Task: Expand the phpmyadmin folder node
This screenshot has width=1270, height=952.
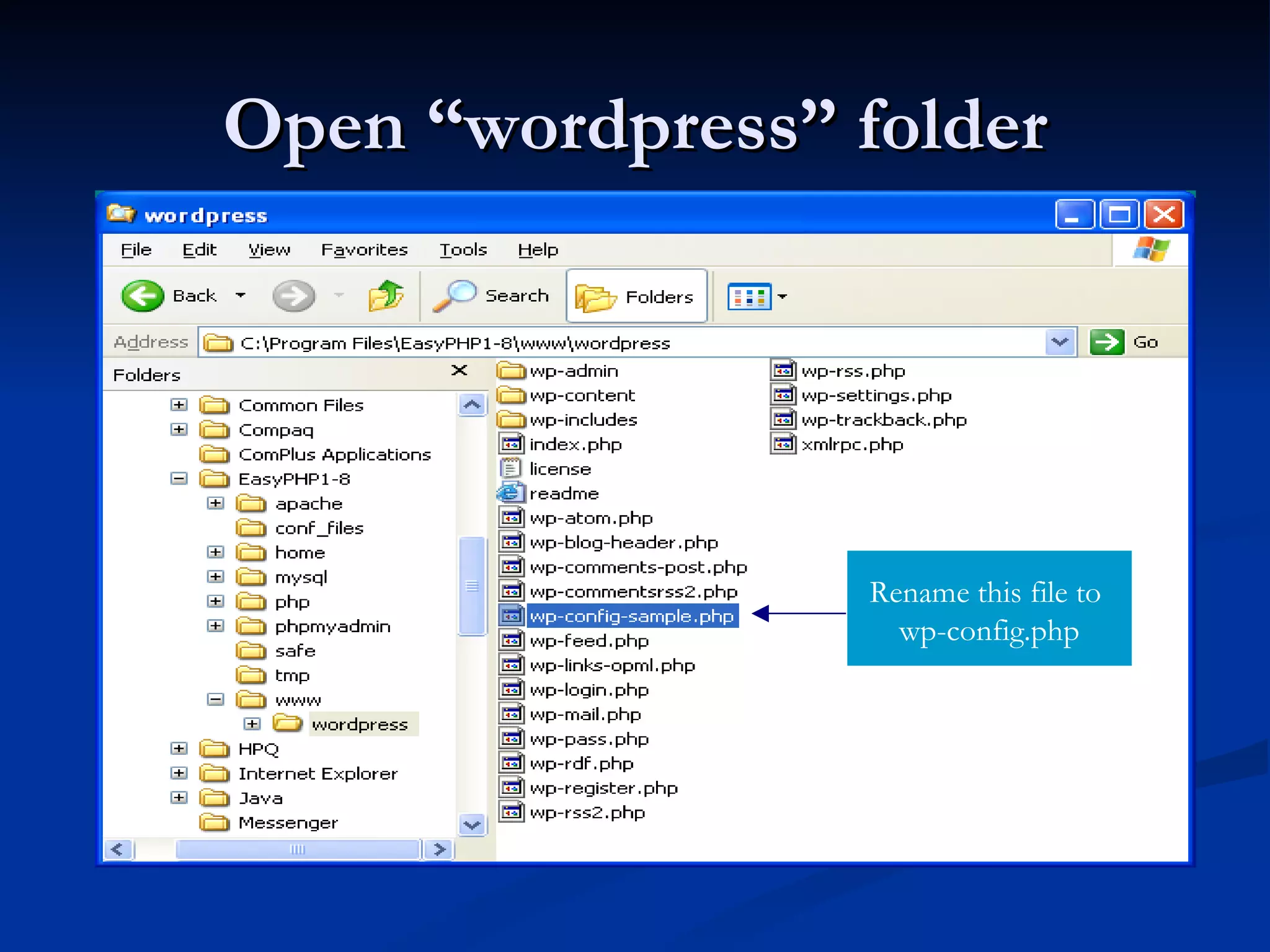Action: click(x=215, y=625)
